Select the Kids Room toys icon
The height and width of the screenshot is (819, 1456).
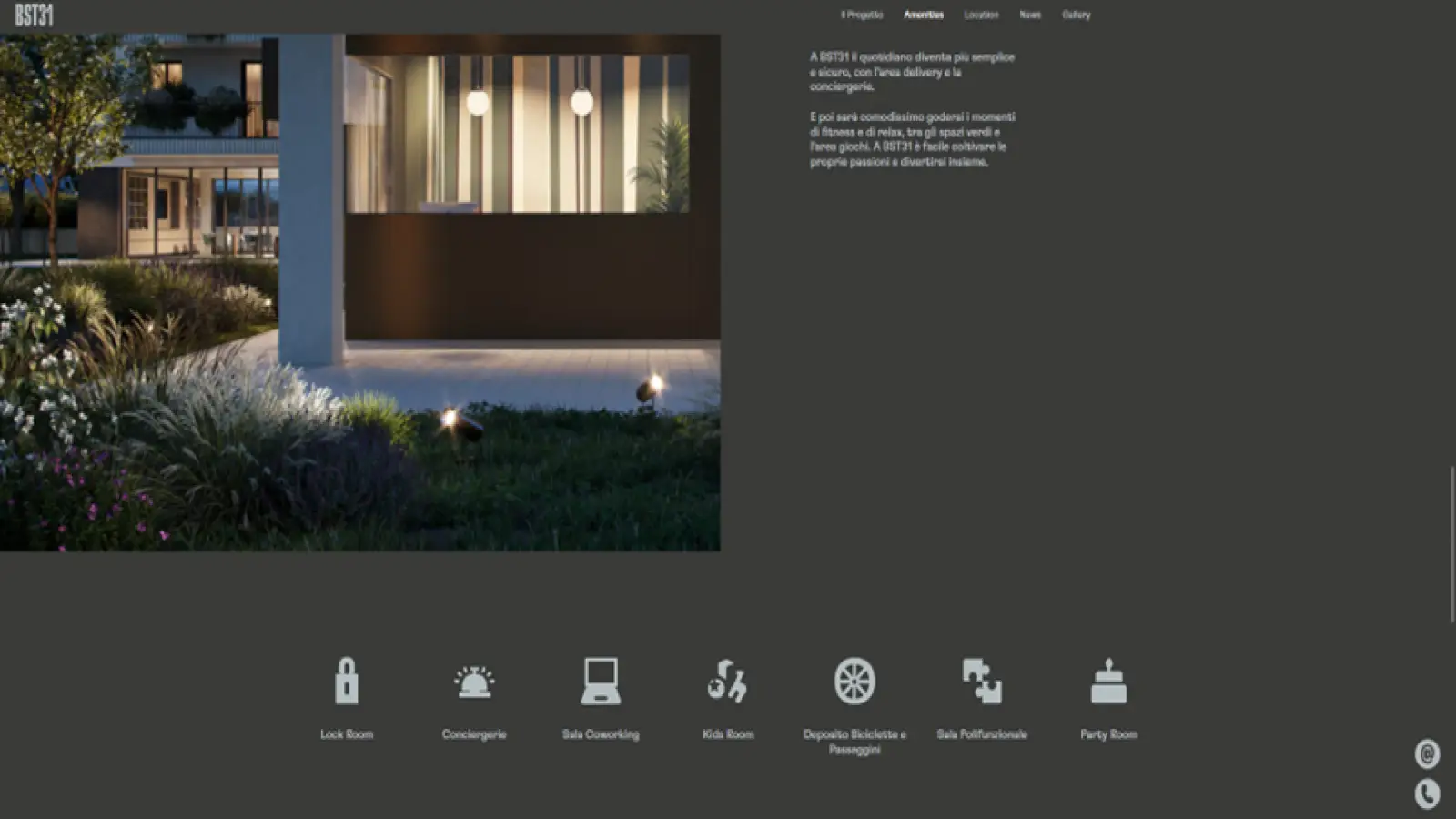pos(727,681)
